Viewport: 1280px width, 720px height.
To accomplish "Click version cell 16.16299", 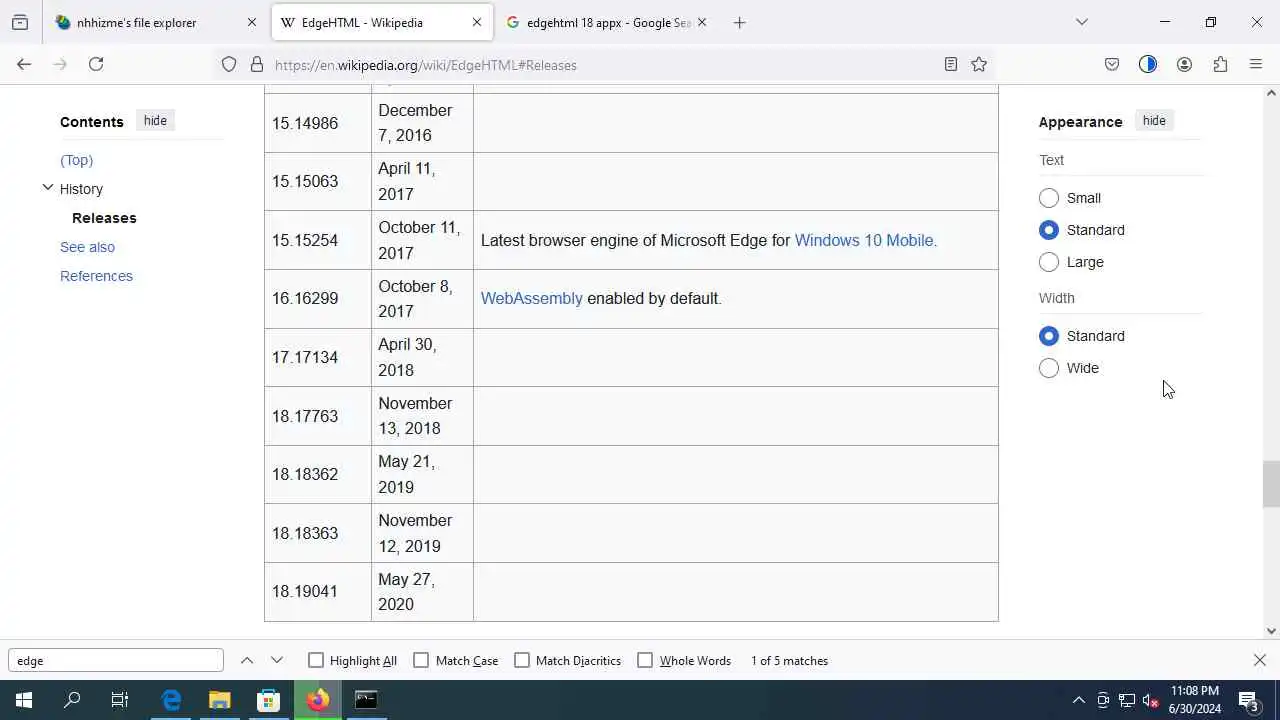I will point(318,298).
